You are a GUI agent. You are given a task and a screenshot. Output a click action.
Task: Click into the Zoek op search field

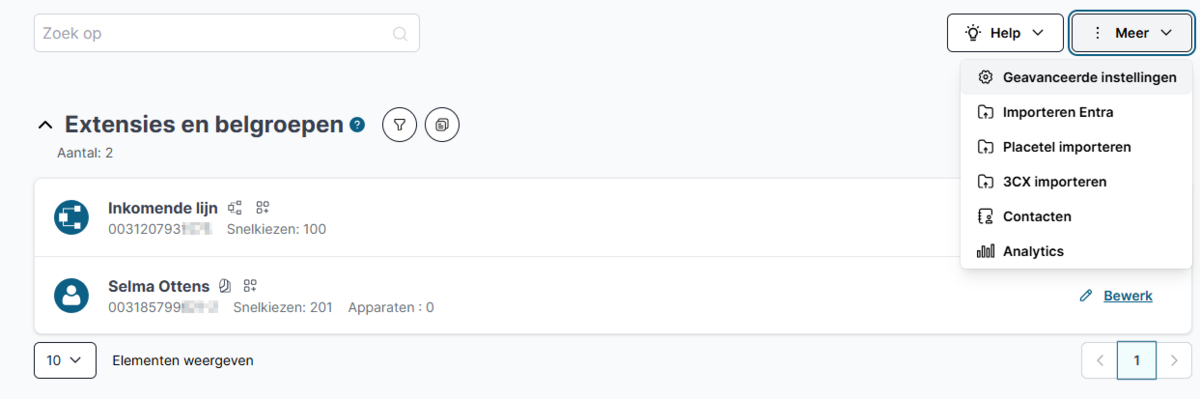pyautogui.click(x=226, y=33)
